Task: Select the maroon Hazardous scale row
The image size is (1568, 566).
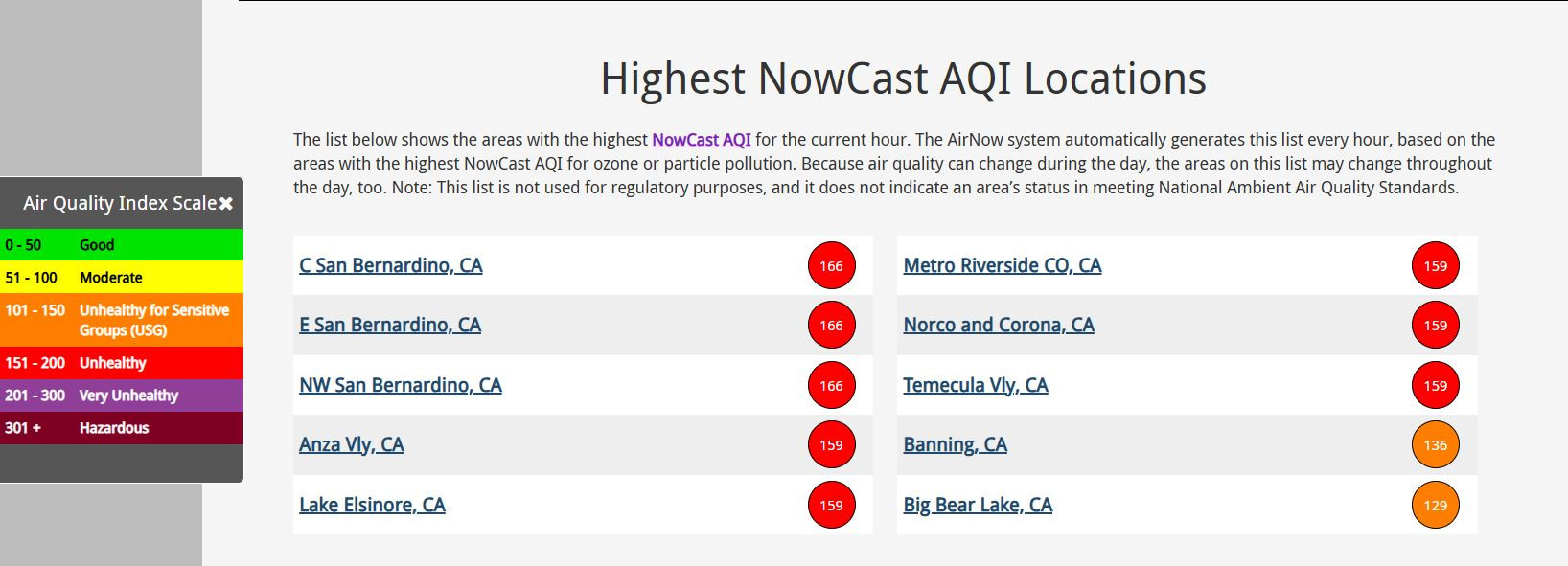Action: click(122, 428)
